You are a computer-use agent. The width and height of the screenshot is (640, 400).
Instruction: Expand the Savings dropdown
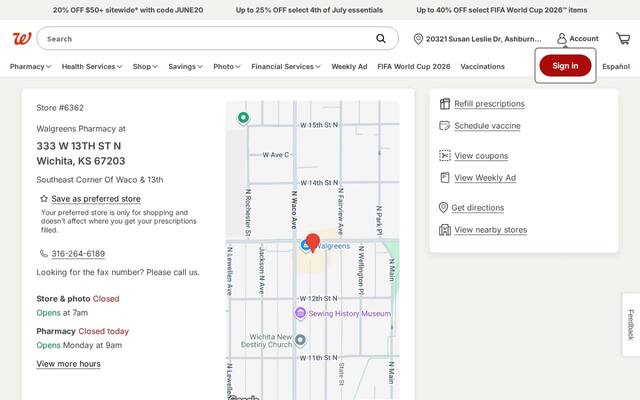pyautogui.click(x=185, y=67)
